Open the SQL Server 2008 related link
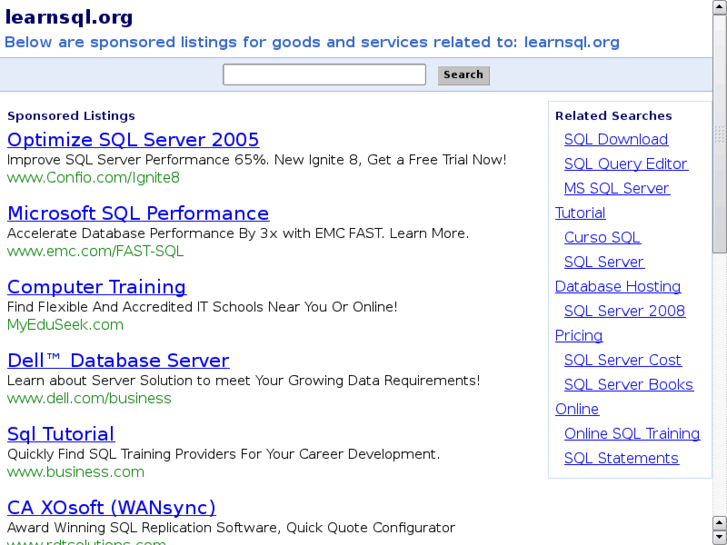The image size is (727, 545). 625,311
